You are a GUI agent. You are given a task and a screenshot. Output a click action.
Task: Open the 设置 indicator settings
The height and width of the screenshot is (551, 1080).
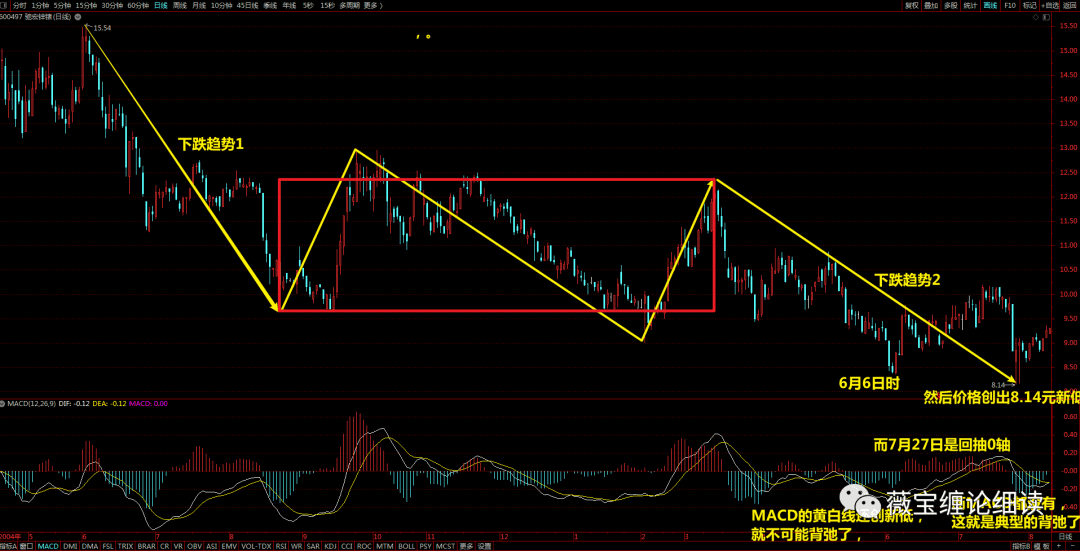coord(484,546)
